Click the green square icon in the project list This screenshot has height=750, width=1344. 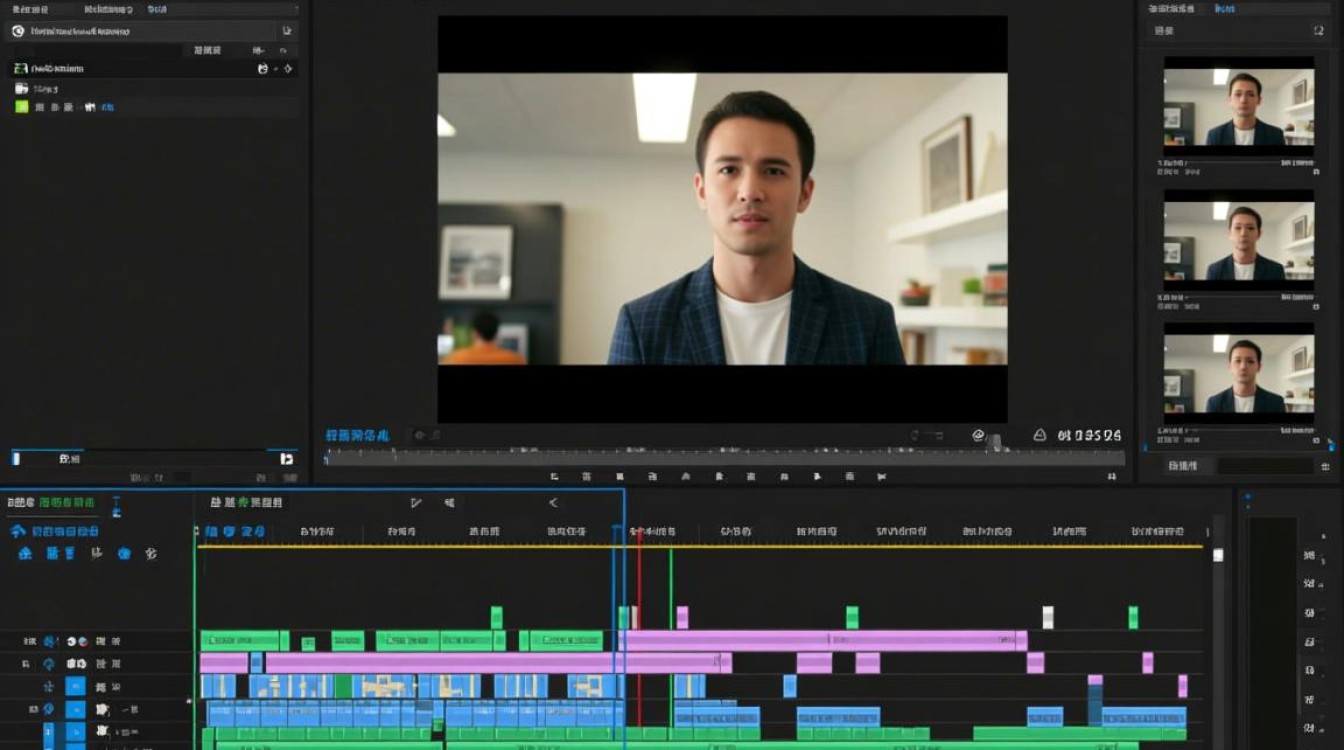pos(21,106)
